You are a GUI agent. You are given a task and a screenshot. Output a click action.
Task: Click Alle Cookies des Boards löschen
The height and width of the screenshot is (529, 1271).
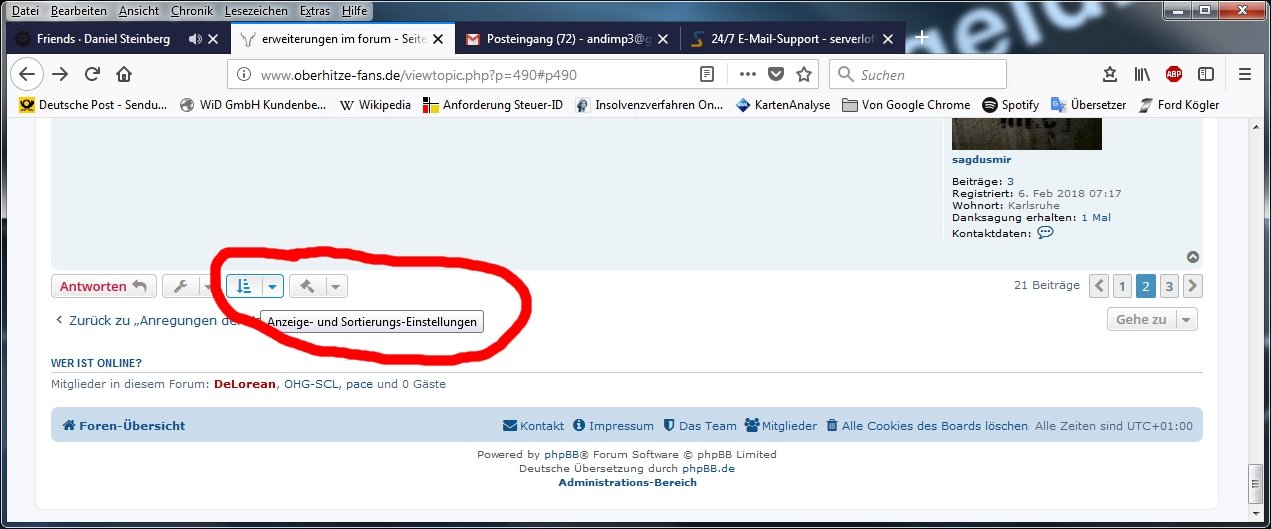[927, 425]
